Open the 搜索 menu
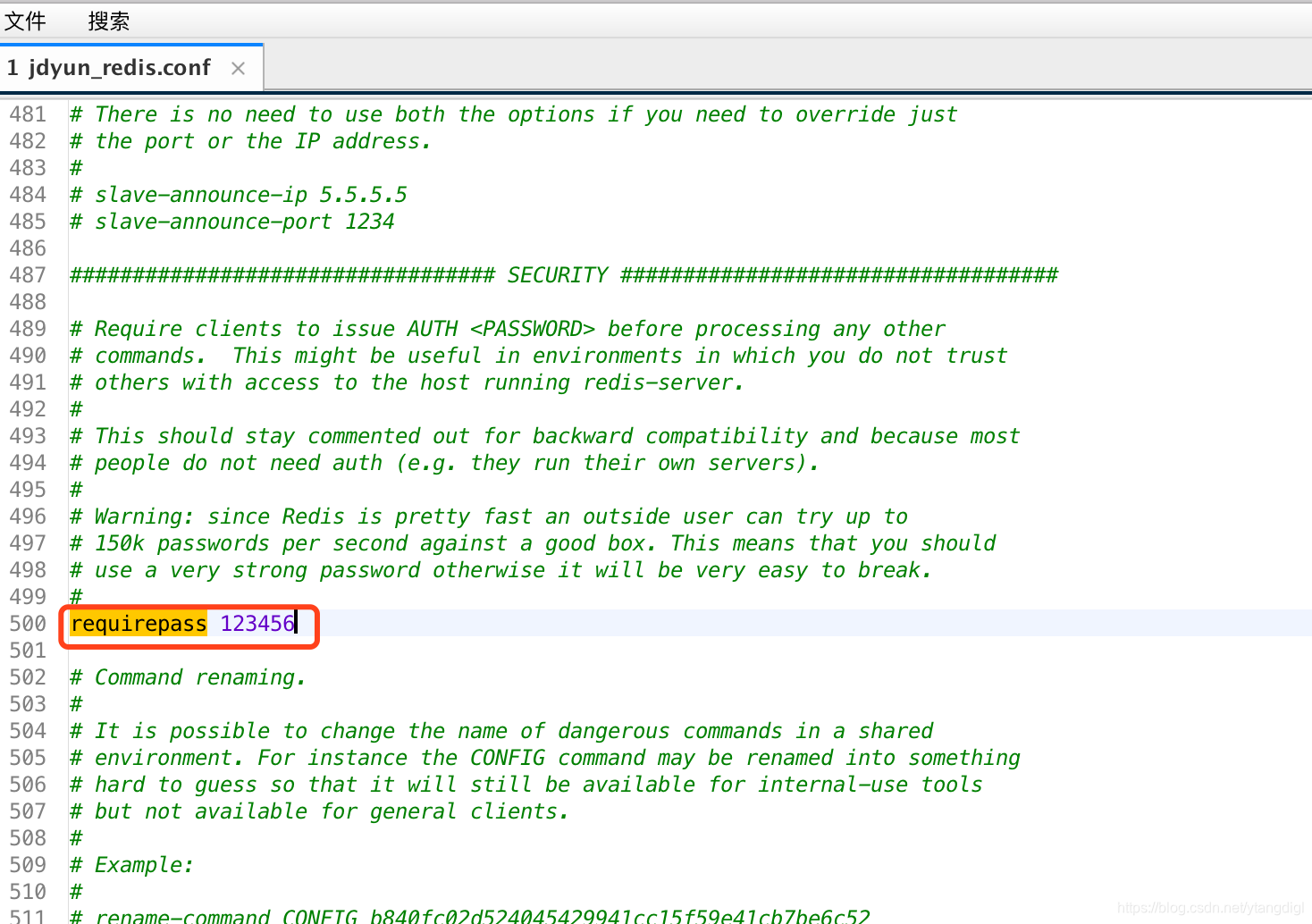 tap(109, 21)
